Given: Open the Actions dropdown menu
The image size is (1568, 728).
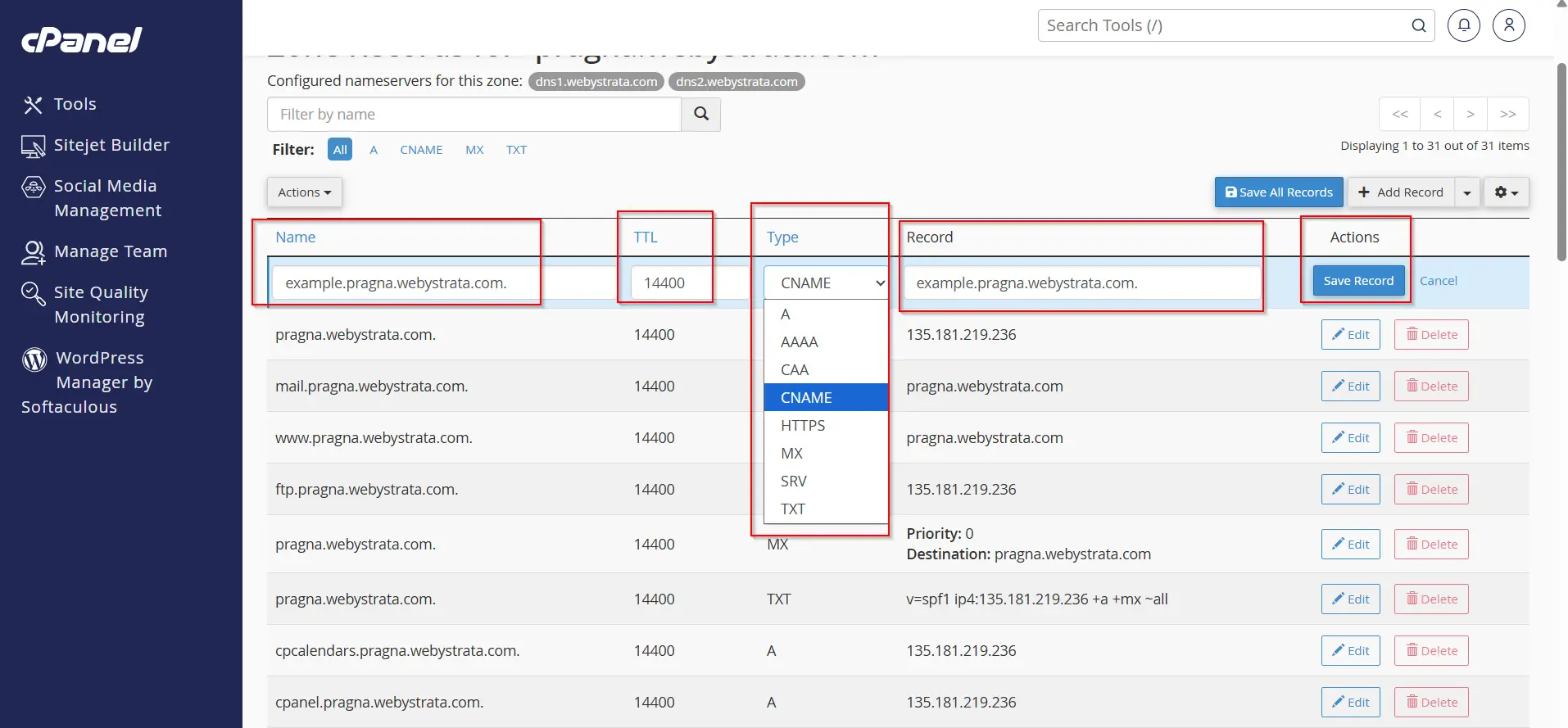Looking at the screenshot, I should click(305, 192).
